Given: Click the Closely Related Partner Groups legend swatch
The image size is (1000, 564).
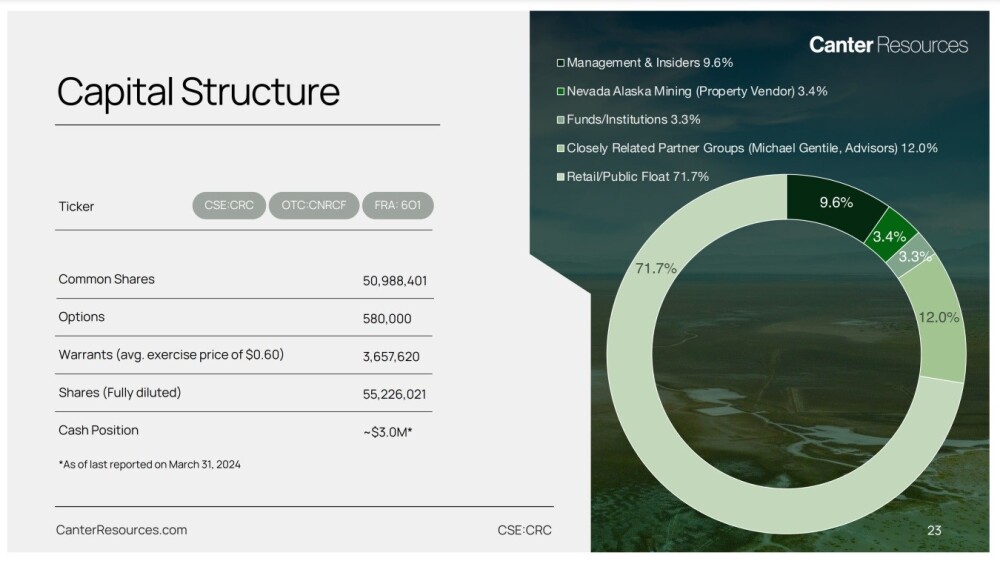Looking at the screenshot, I should 561,148.
